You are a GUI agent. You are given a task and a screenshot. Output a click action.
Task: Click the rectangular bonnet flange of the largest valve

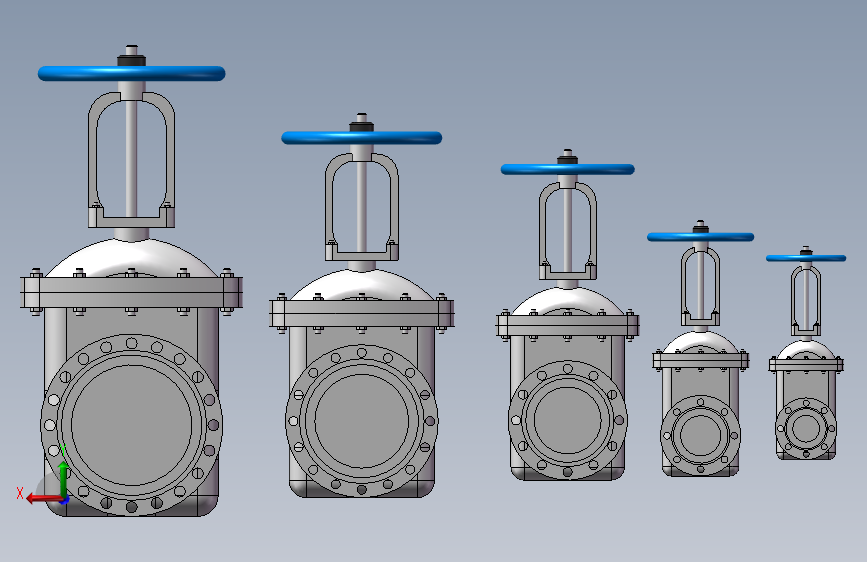[132, 293]
